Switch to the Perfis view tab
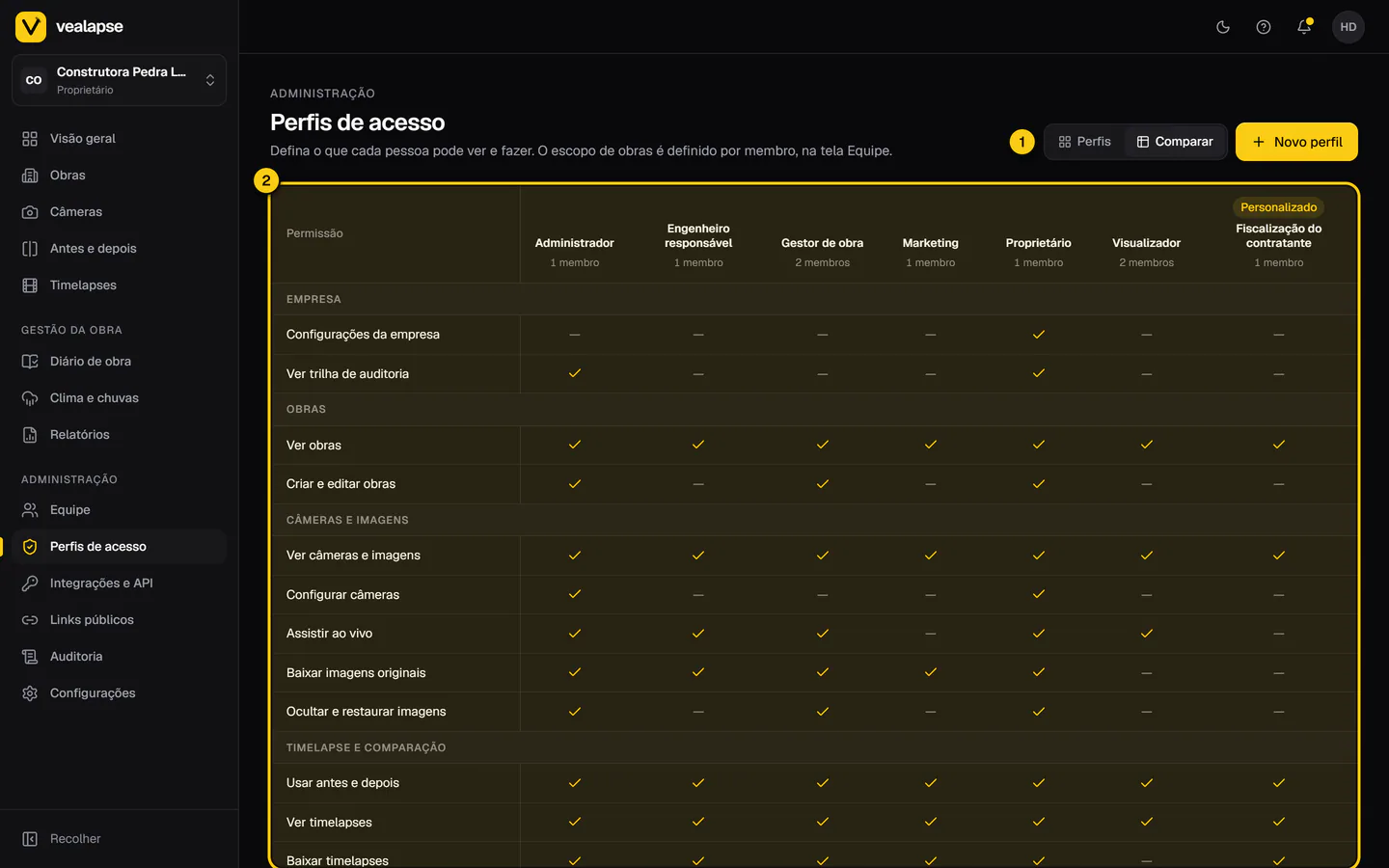Viewport: 1389px width, 868px height. tap(1084, 142)
